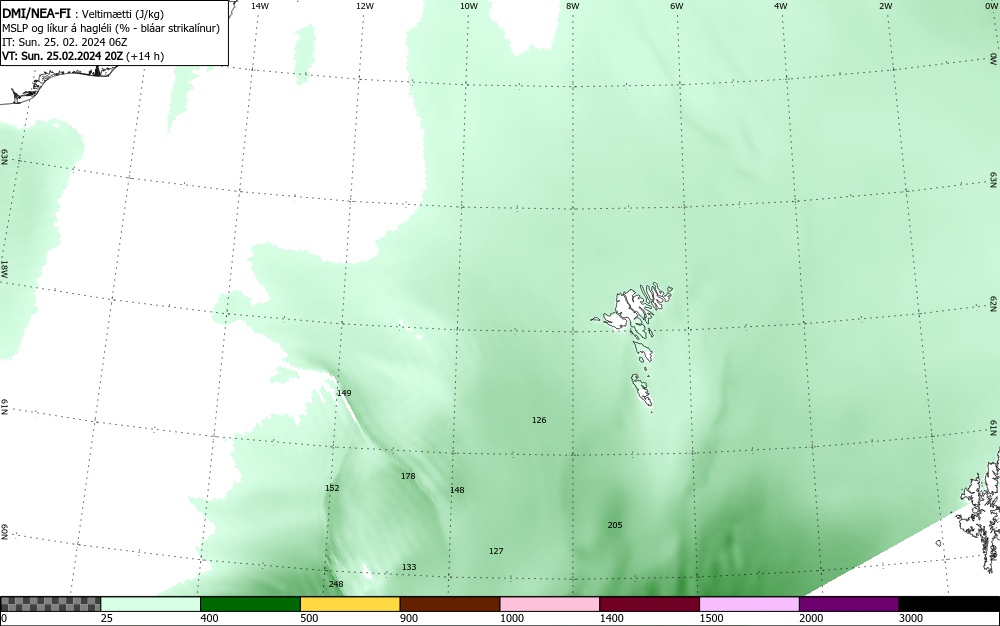Click the legend scale number 1400
1000x626 pixels.
coord(612,618)
